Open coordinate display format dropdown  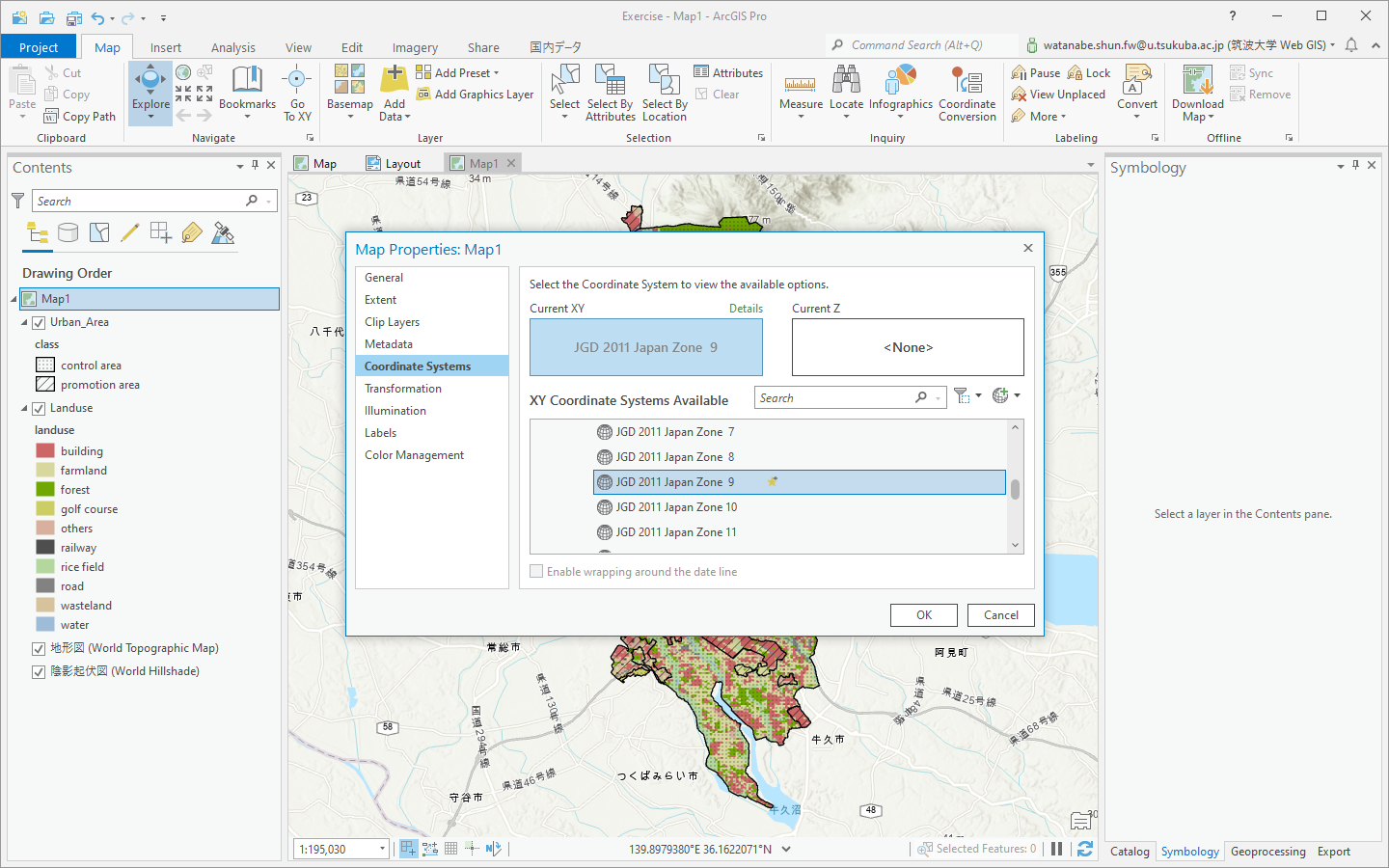(x=786, y=849)
